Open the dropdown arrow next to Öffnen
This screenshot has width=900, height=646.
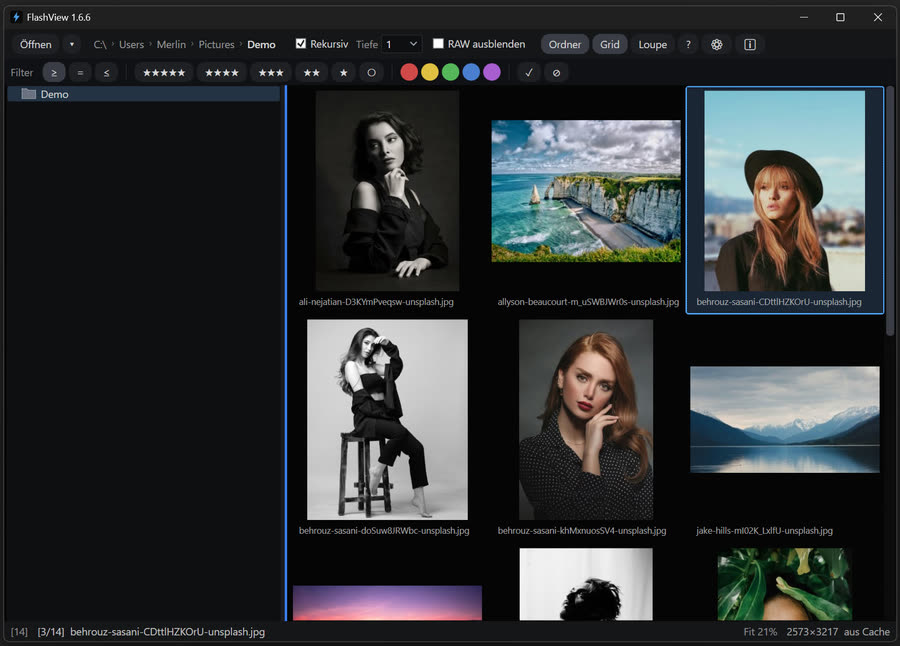coord(70,44)
